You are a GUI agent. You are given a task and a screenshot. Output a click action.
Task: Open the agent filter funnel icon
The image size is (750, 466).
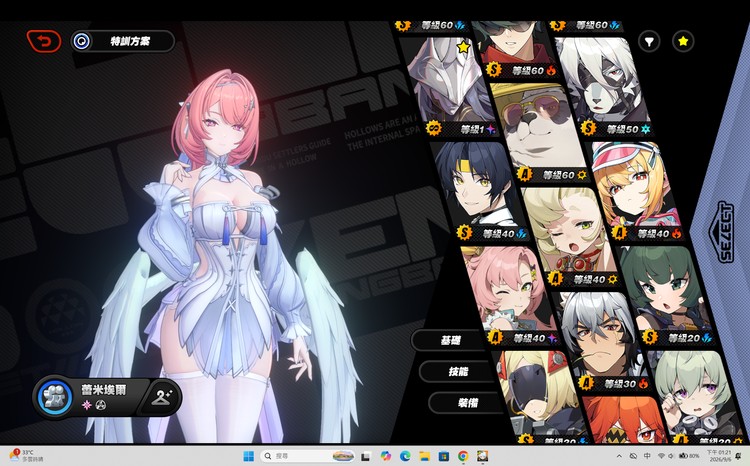click(x=649, y=42)
